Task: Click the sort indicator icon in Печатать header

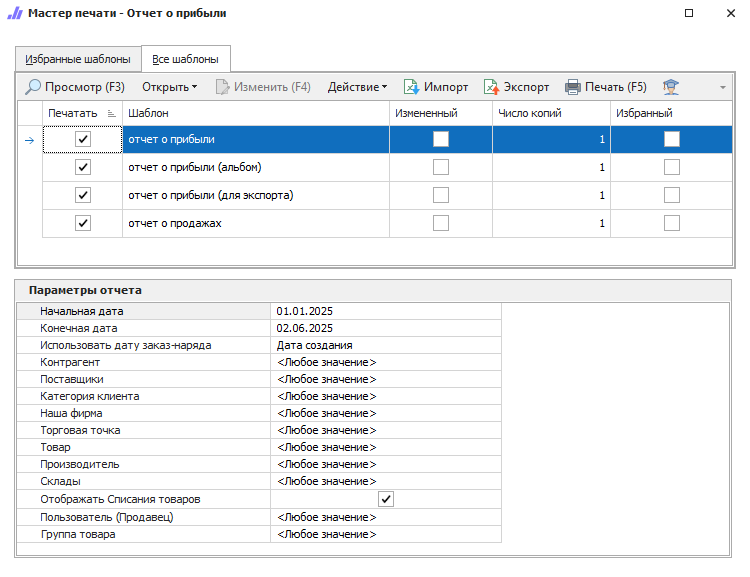Action: point(110,114)
